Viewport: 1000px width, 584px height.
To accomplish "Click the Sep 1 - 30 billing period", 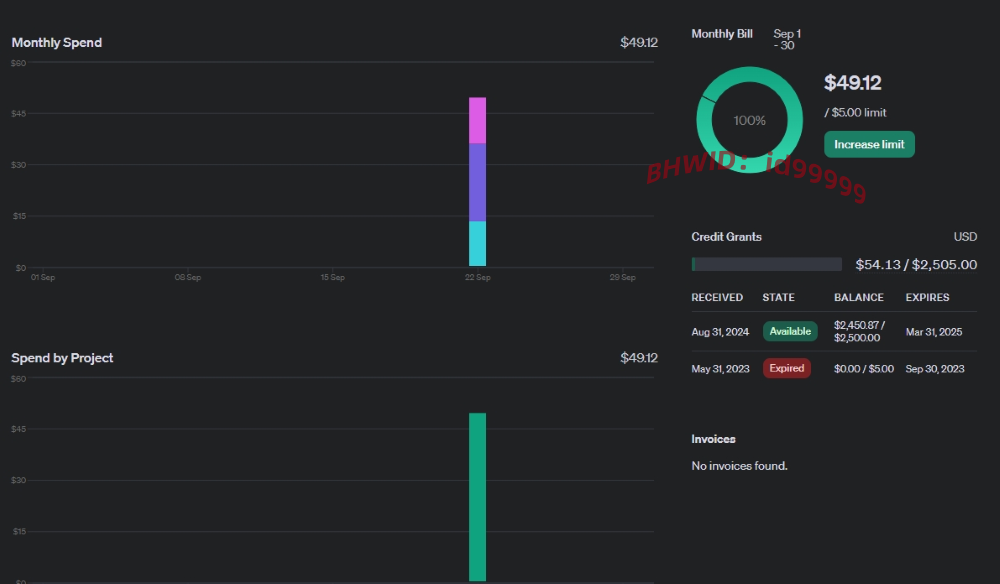I will (786, 40).
